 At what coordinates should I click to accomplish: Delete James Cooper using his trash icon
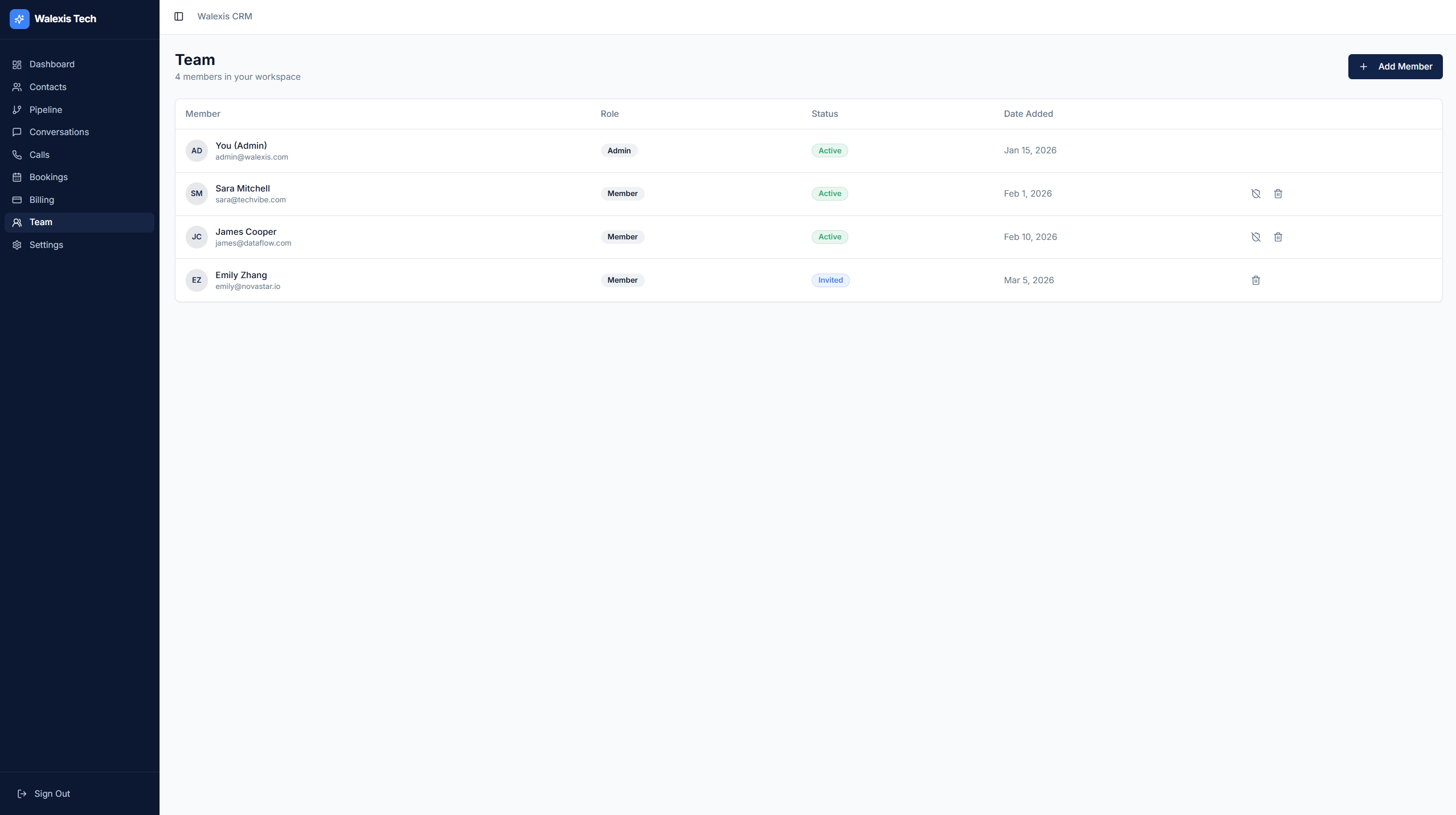pos(1278,237)
